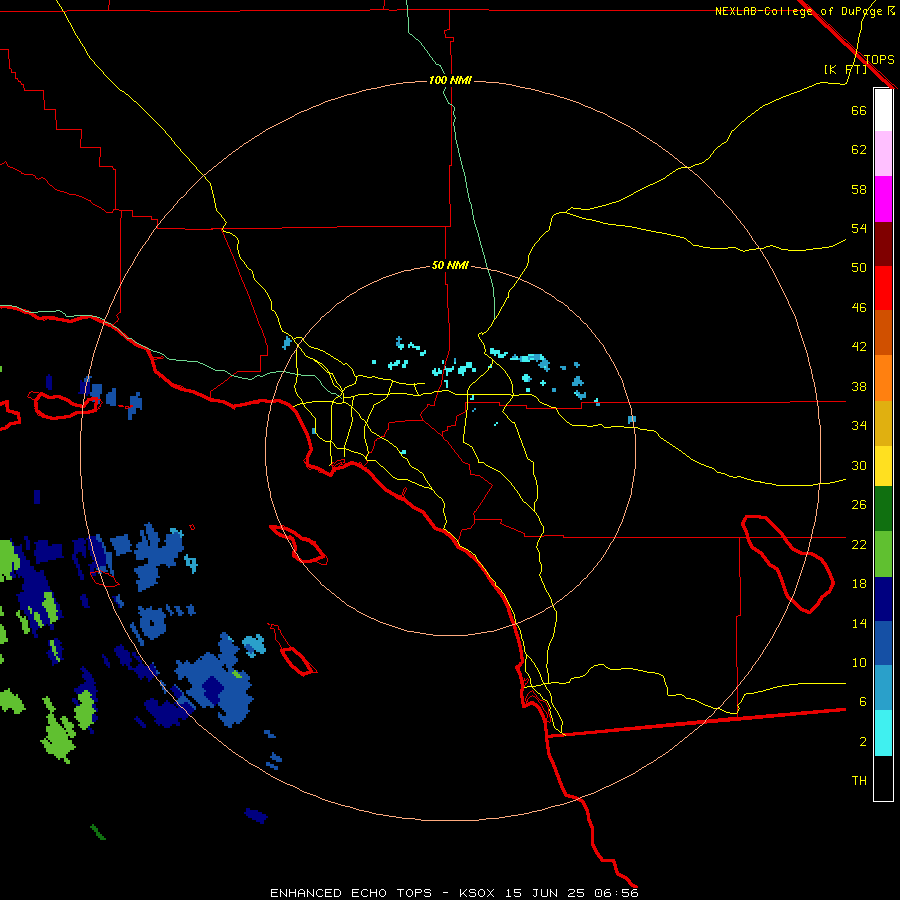The width and height of the screenshot is (900, 900).
Task: Click the dark red (maroon) legend swatch
Action: 883,243
